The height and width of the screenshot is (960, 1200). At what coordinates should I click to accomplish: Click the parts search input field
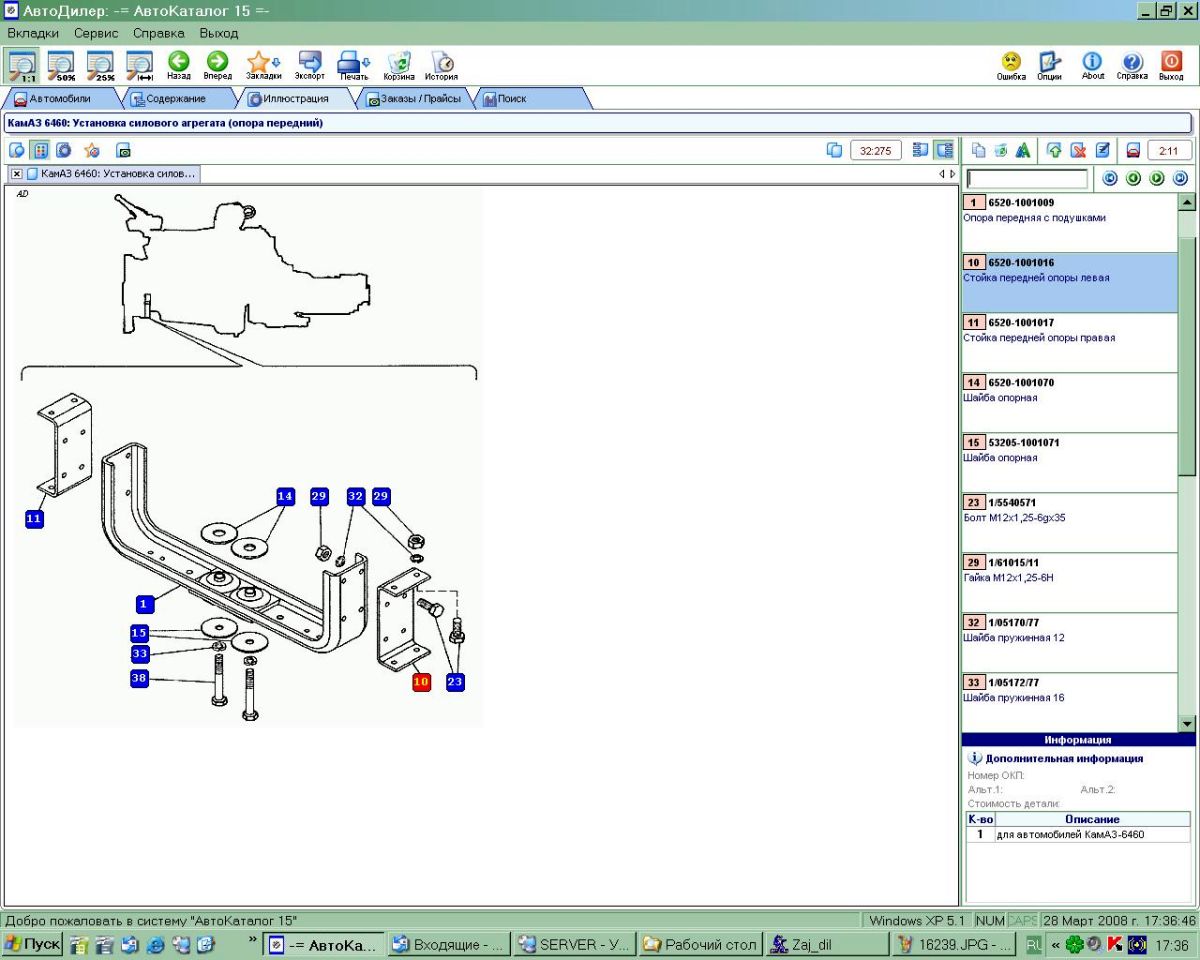(x=1027, y=179)
